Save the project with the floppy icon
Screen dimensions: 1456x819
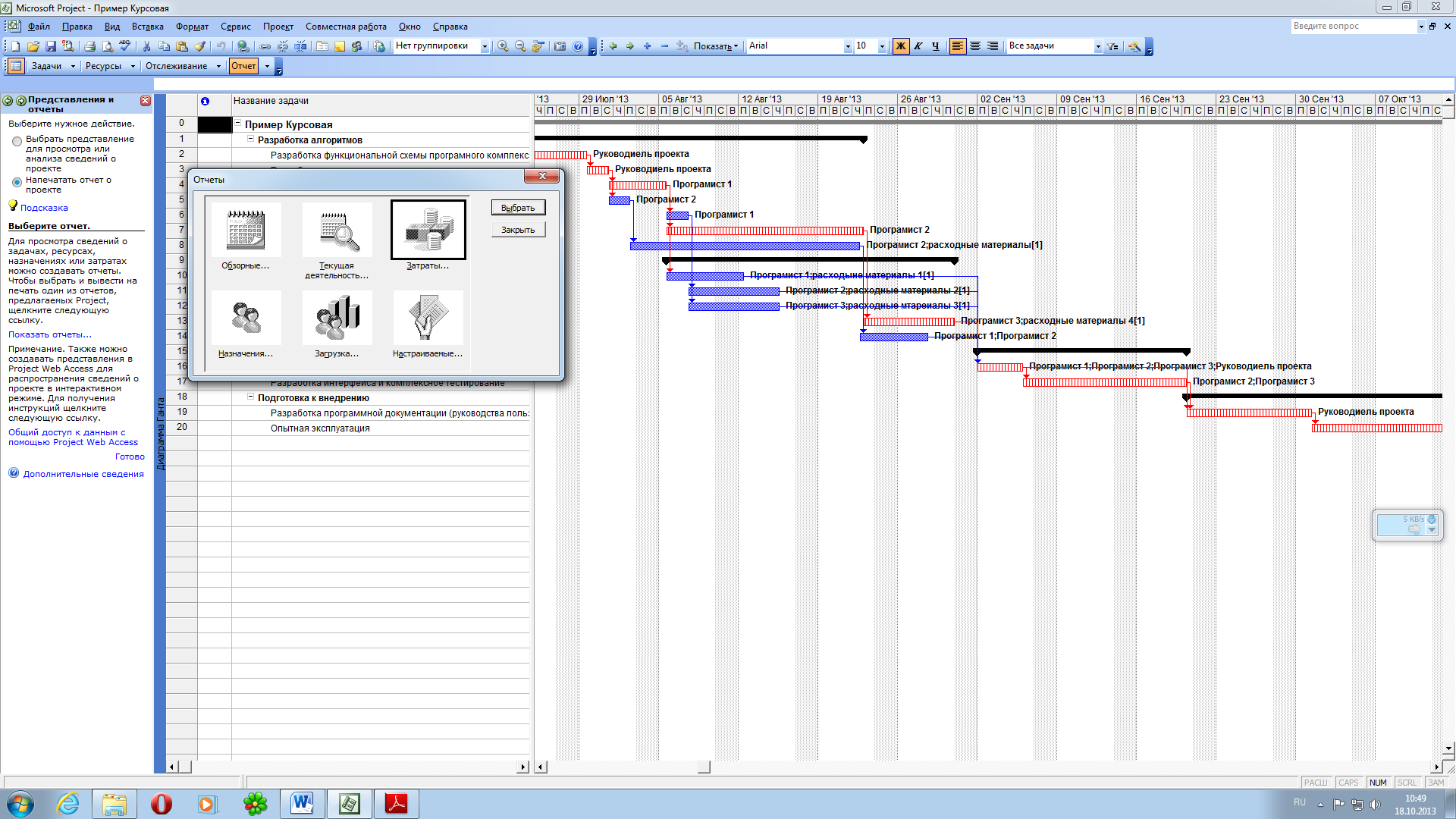click(51, 46)
